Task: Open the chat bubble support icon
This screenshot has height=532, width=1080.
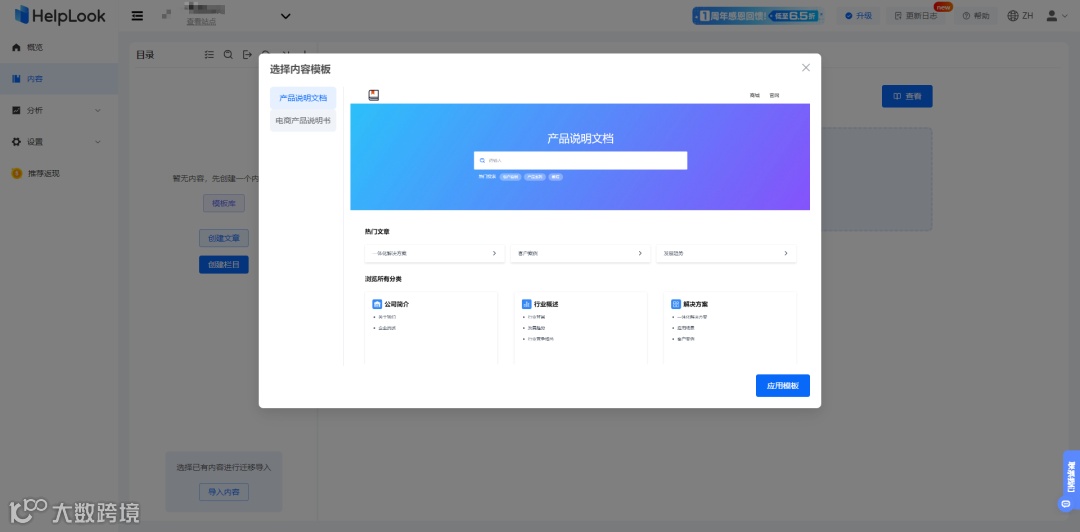Action: coord(1065,504)
